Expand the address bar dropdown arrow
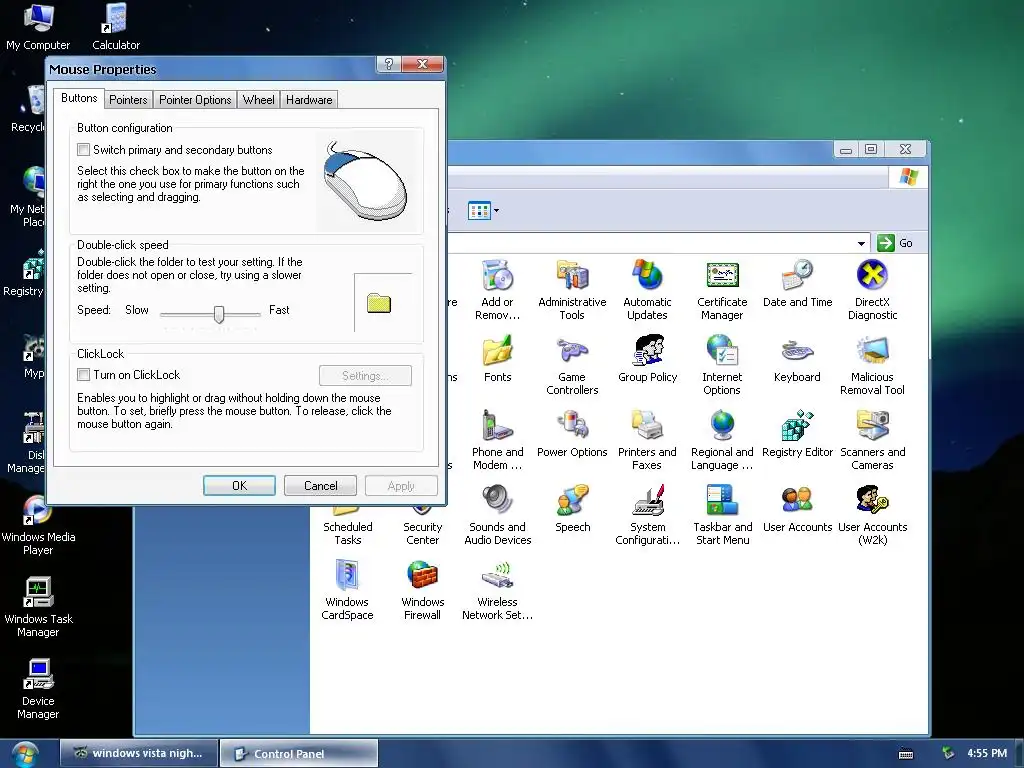The height and width of the screenshot is (768, 1024). tap(861, 243)
